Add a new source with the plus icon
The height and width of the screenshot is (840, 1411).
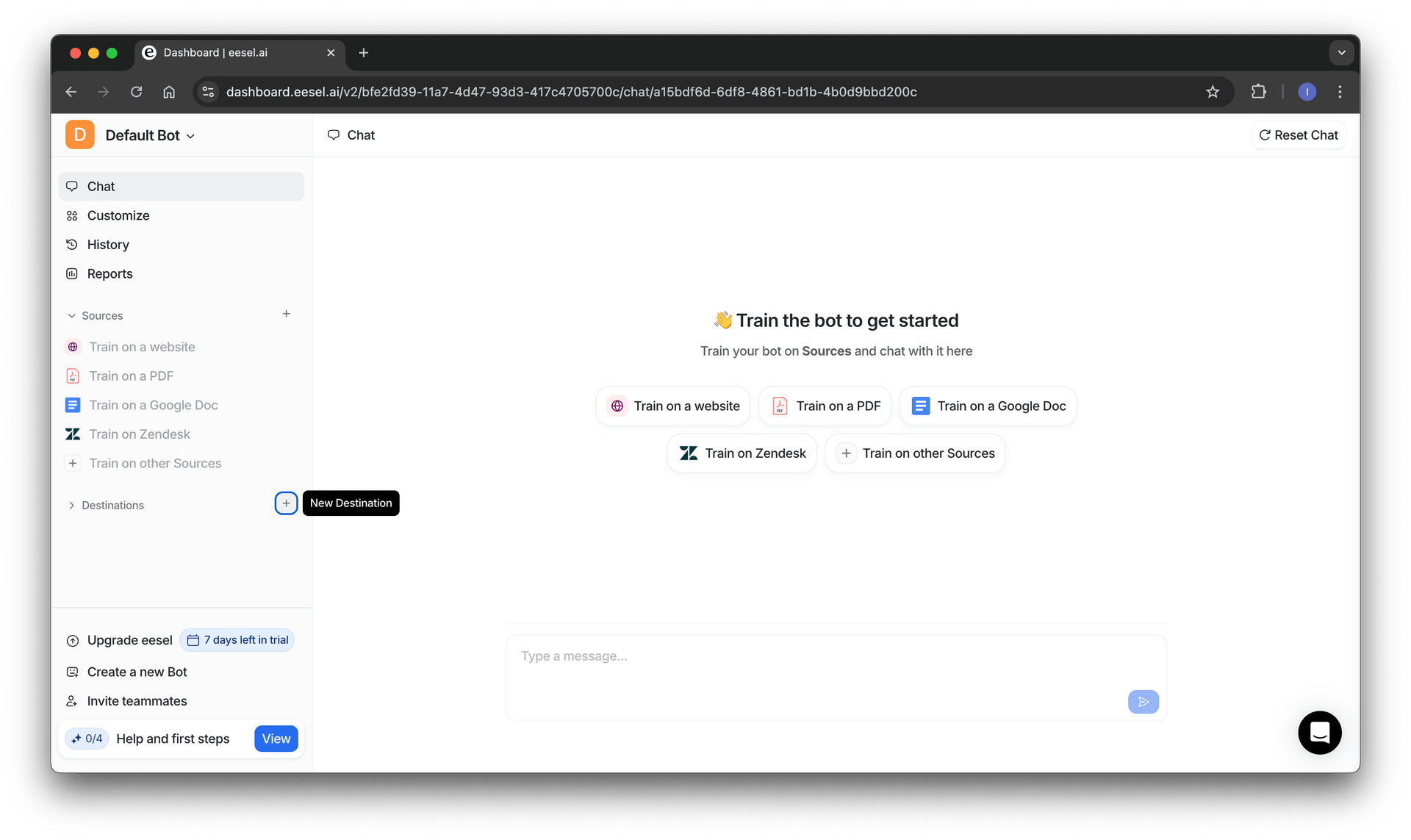287,315
